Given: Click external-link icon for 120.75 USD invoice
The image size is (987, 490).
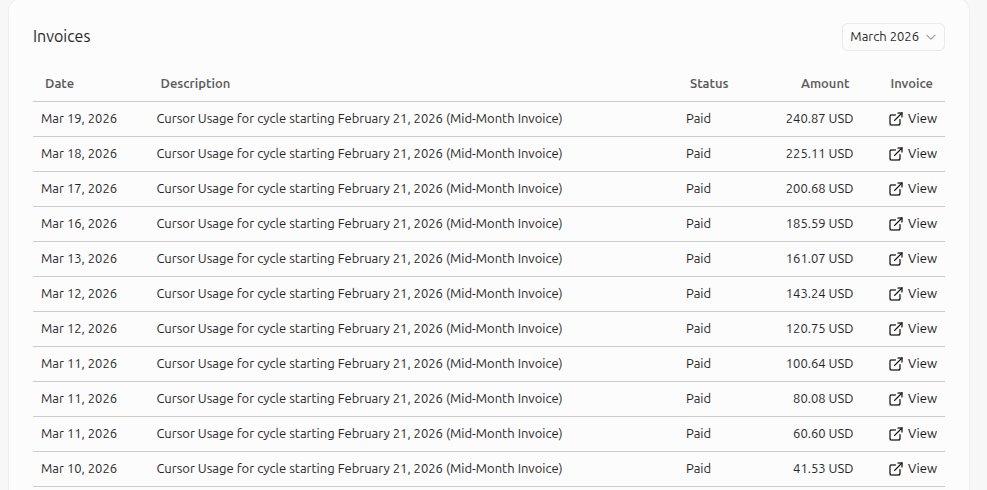Looking at the screenshot, I should [895, 329].
